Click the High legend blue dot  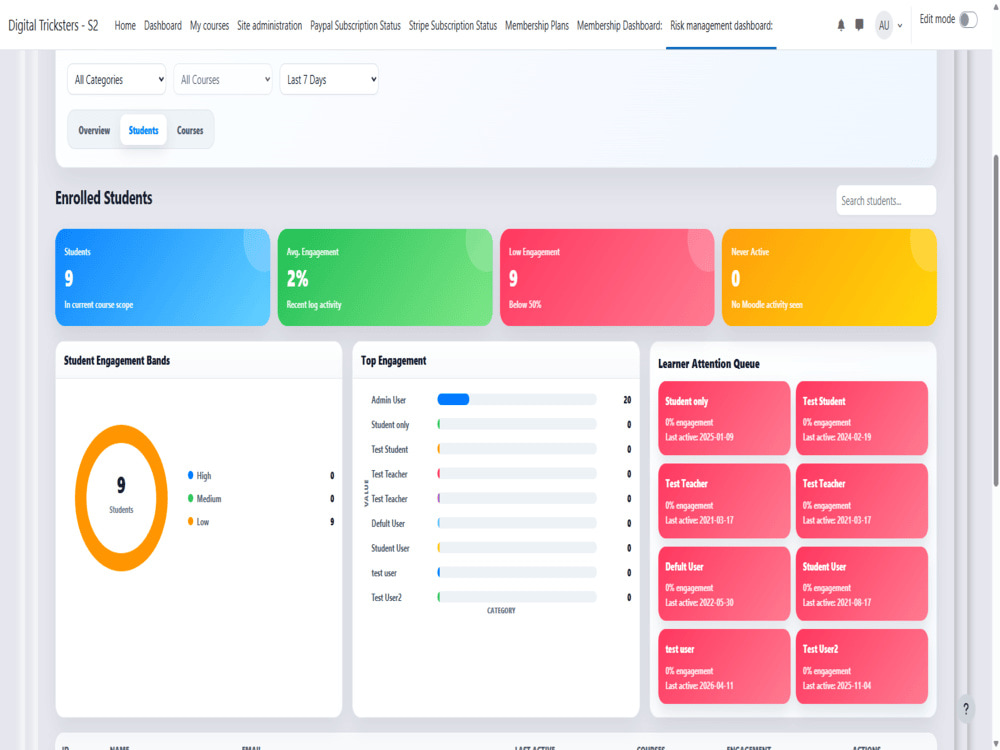point(191,475)
